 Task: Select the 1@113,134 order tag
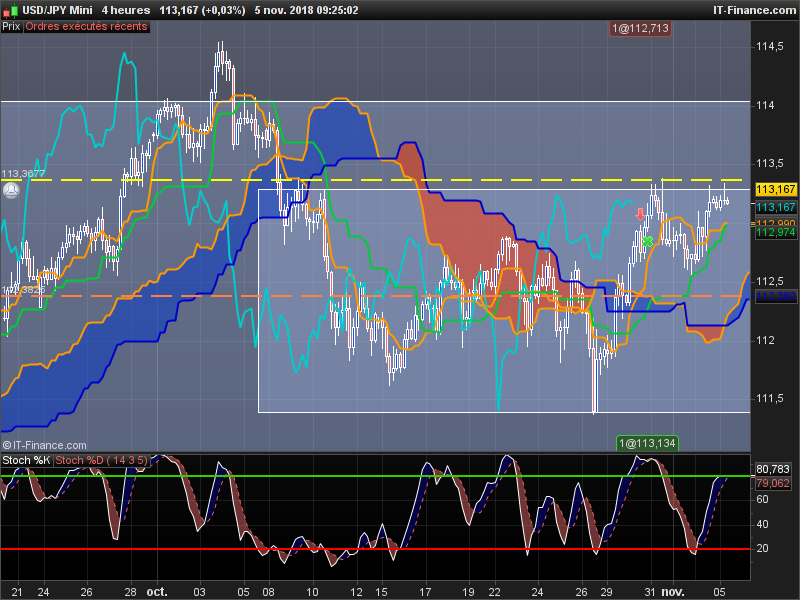click(x=647, y=443)
